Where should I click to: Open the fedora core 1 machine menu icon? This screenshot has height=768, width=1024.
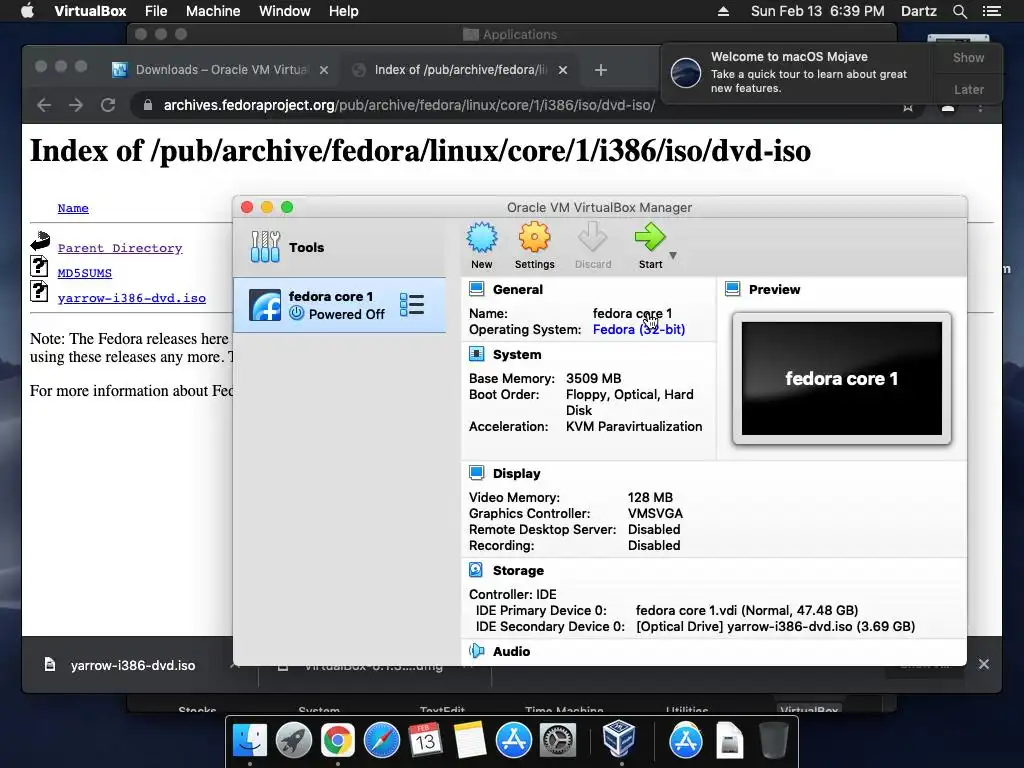(x=412, y=305)
